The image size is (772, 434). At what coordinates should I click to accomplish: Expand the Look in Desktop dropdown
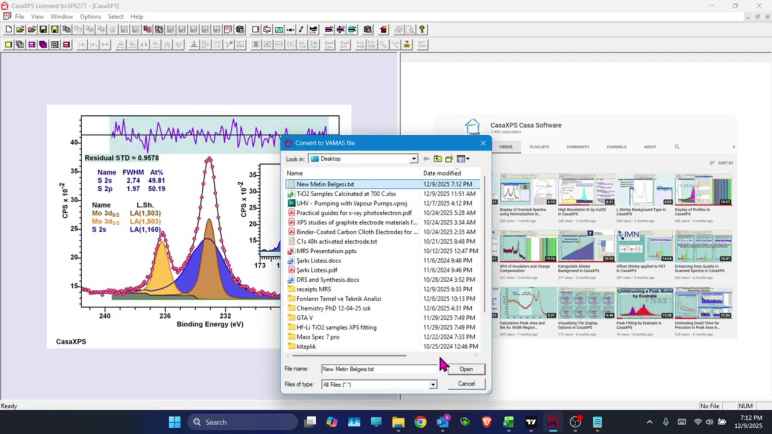point(412,159)
